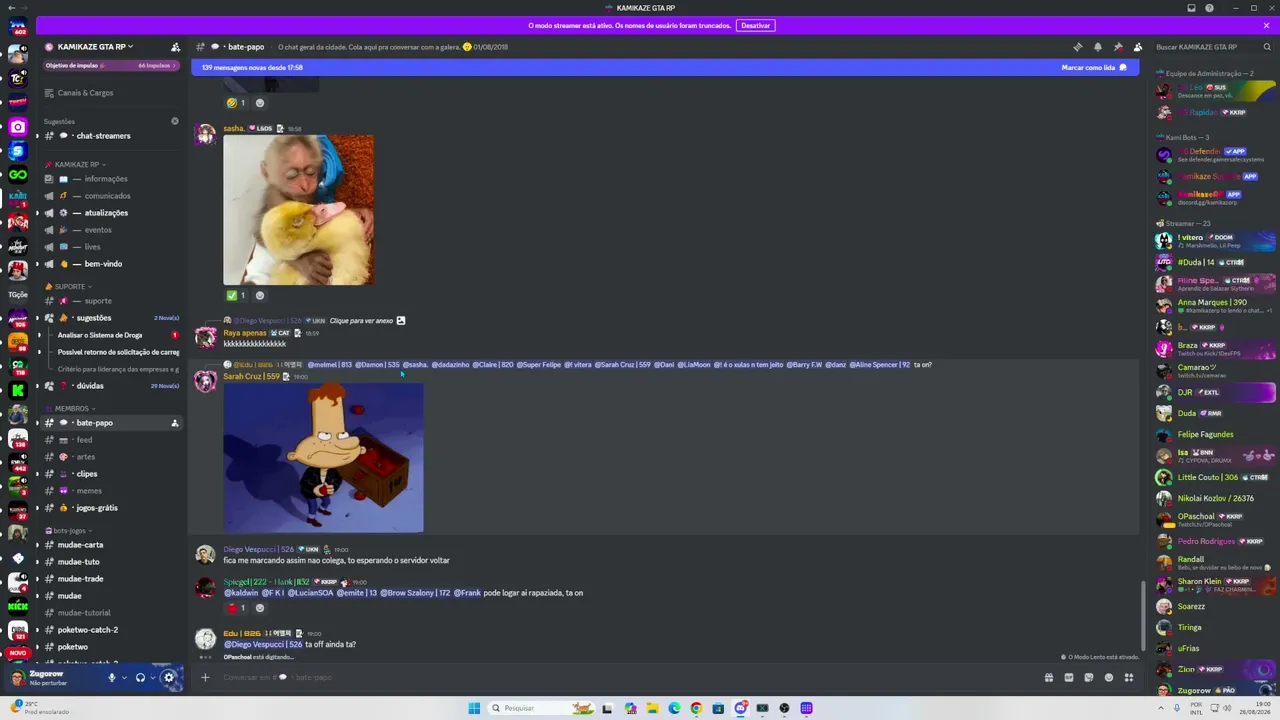
Task: Open Windows Start menu
Action: pyautogui.click(x=474, y=708)
